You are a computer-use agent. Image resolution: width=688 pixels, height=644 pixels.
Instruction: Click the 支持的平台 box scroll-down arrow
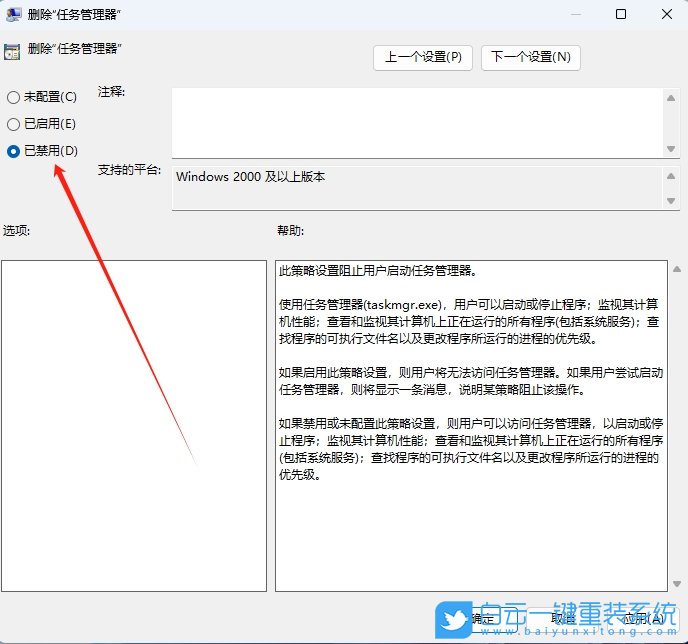pyautogui.click(x=671, y=201)
